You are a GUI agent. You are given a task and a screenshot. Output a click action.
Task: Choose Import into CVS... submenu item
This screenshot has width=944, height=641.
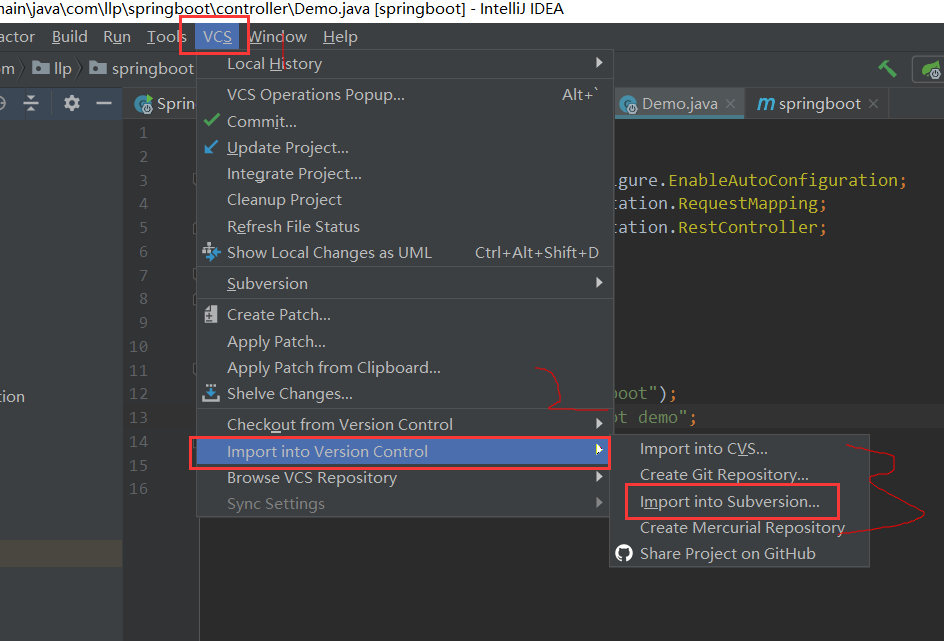coord(740,449)
